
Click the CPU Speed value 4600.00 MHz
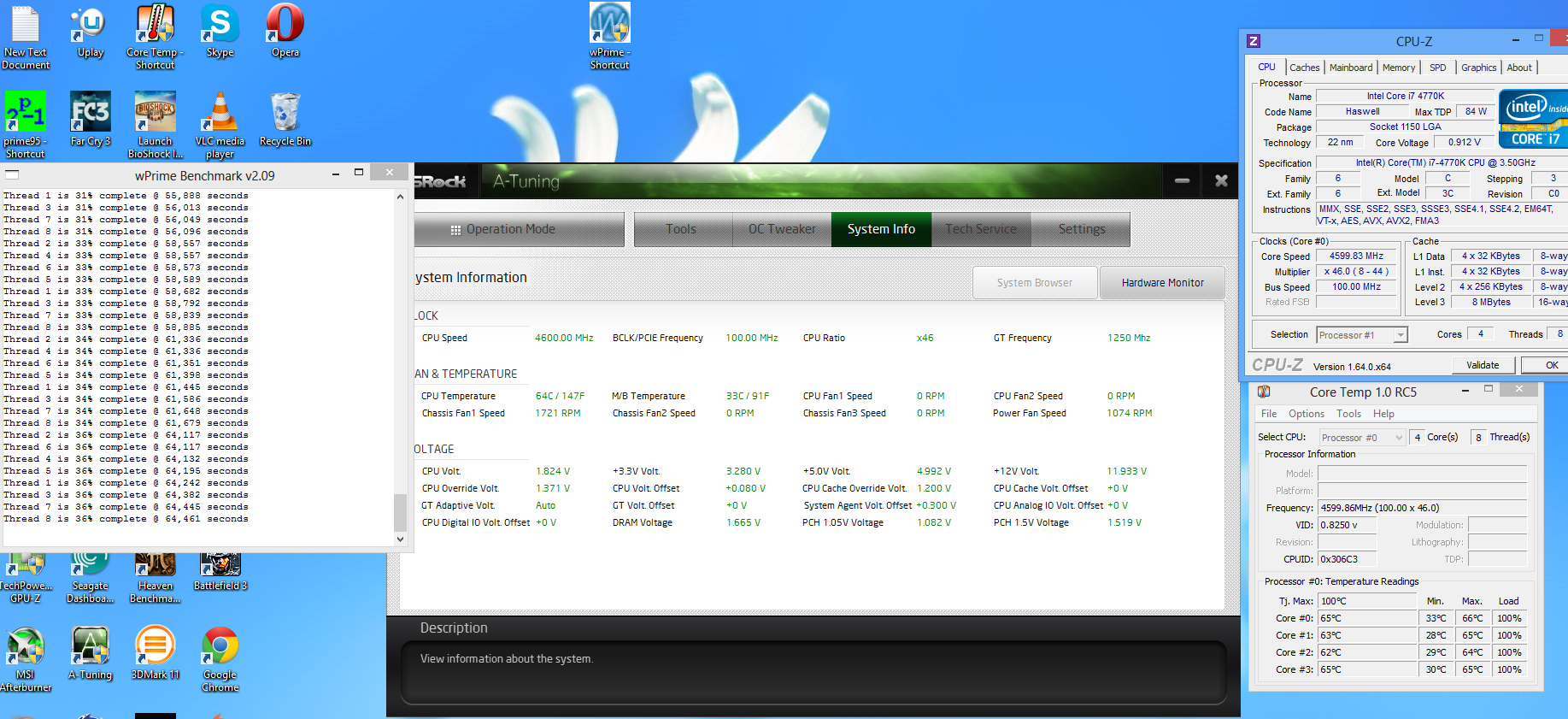[x=564, y=338]
